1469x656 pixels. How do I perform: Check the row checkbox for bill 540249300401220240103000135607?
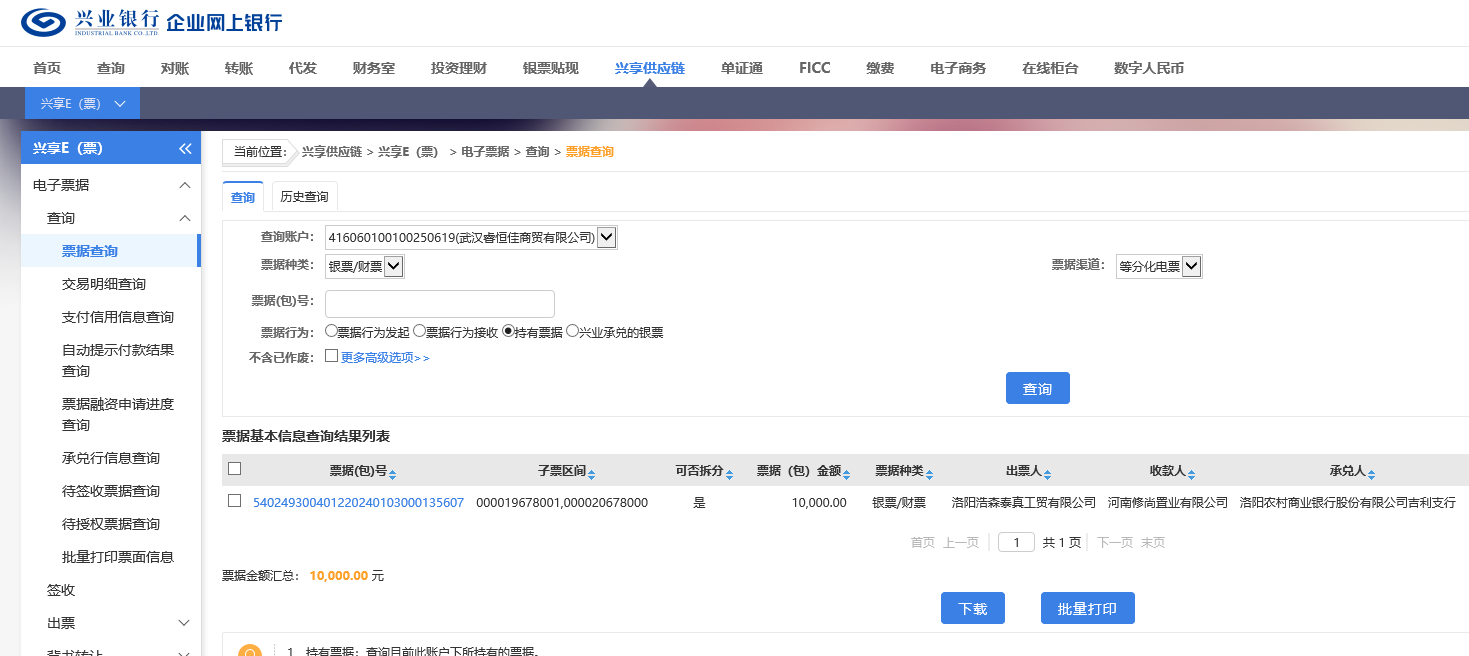click(234, 501)
